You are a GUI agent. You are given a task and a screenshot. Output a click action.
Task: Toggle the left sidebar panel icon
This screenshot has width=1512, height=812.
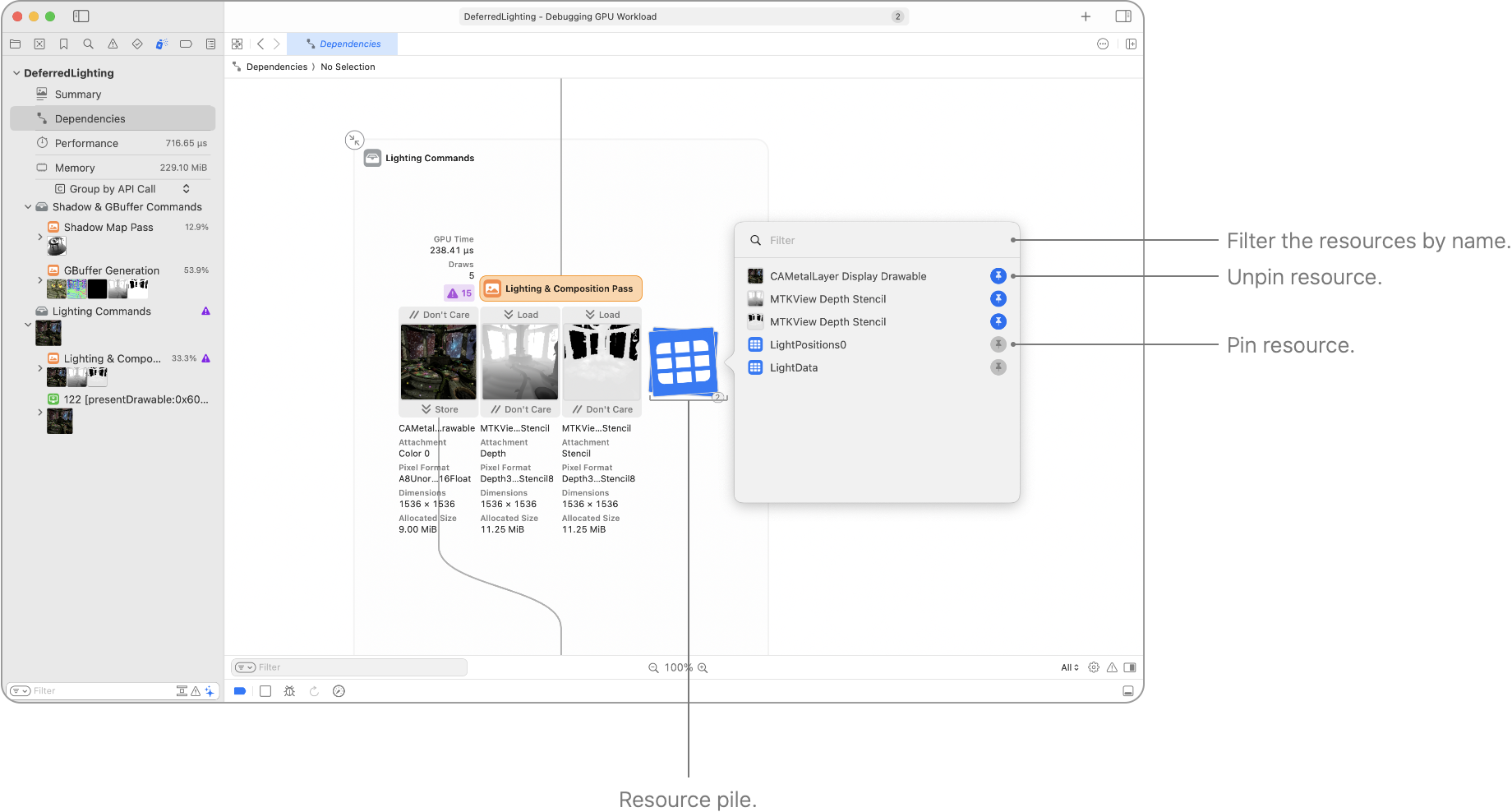click(x=81, y=16)
